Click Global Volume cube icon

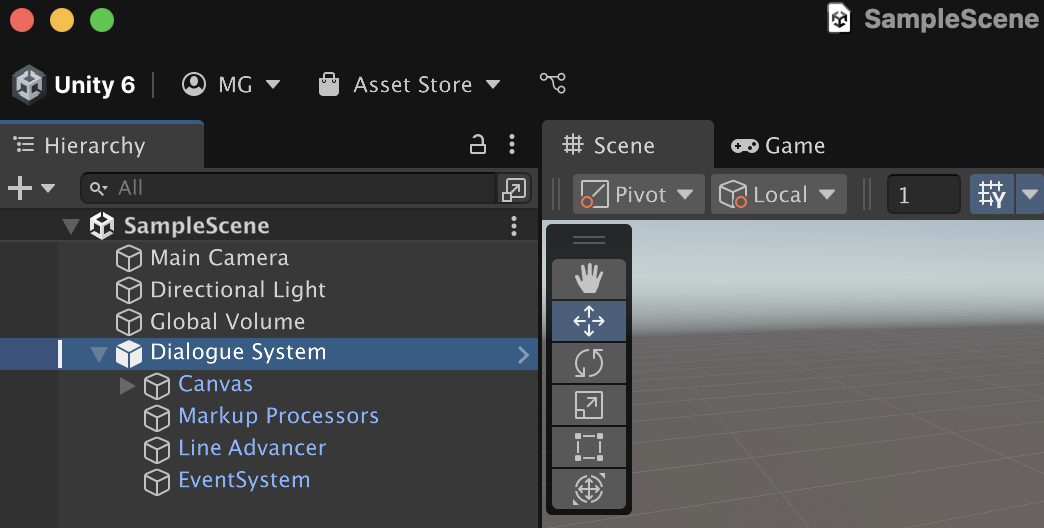pyautogui.click(x=129, y=322)
